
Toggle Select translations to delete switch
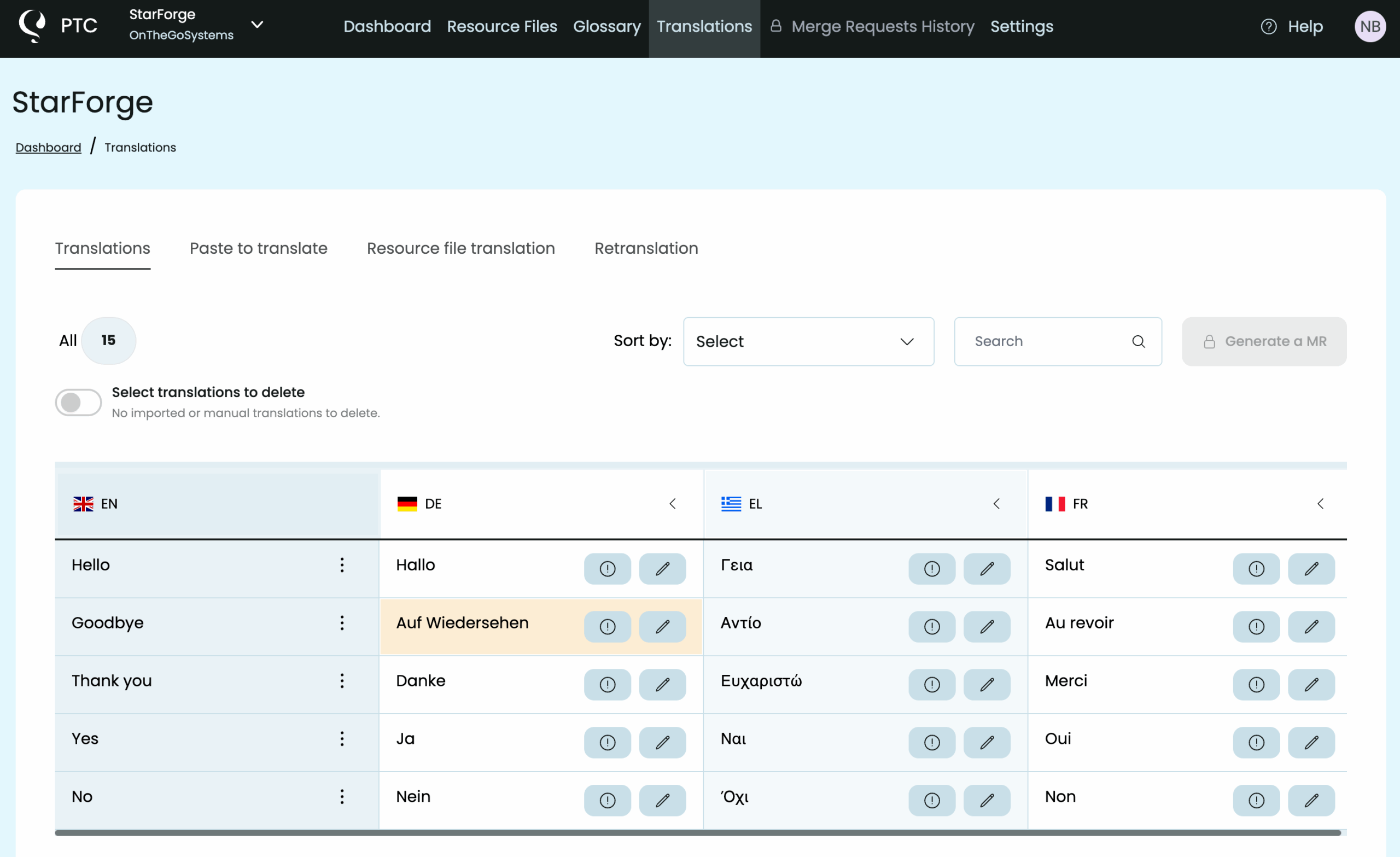78,403
